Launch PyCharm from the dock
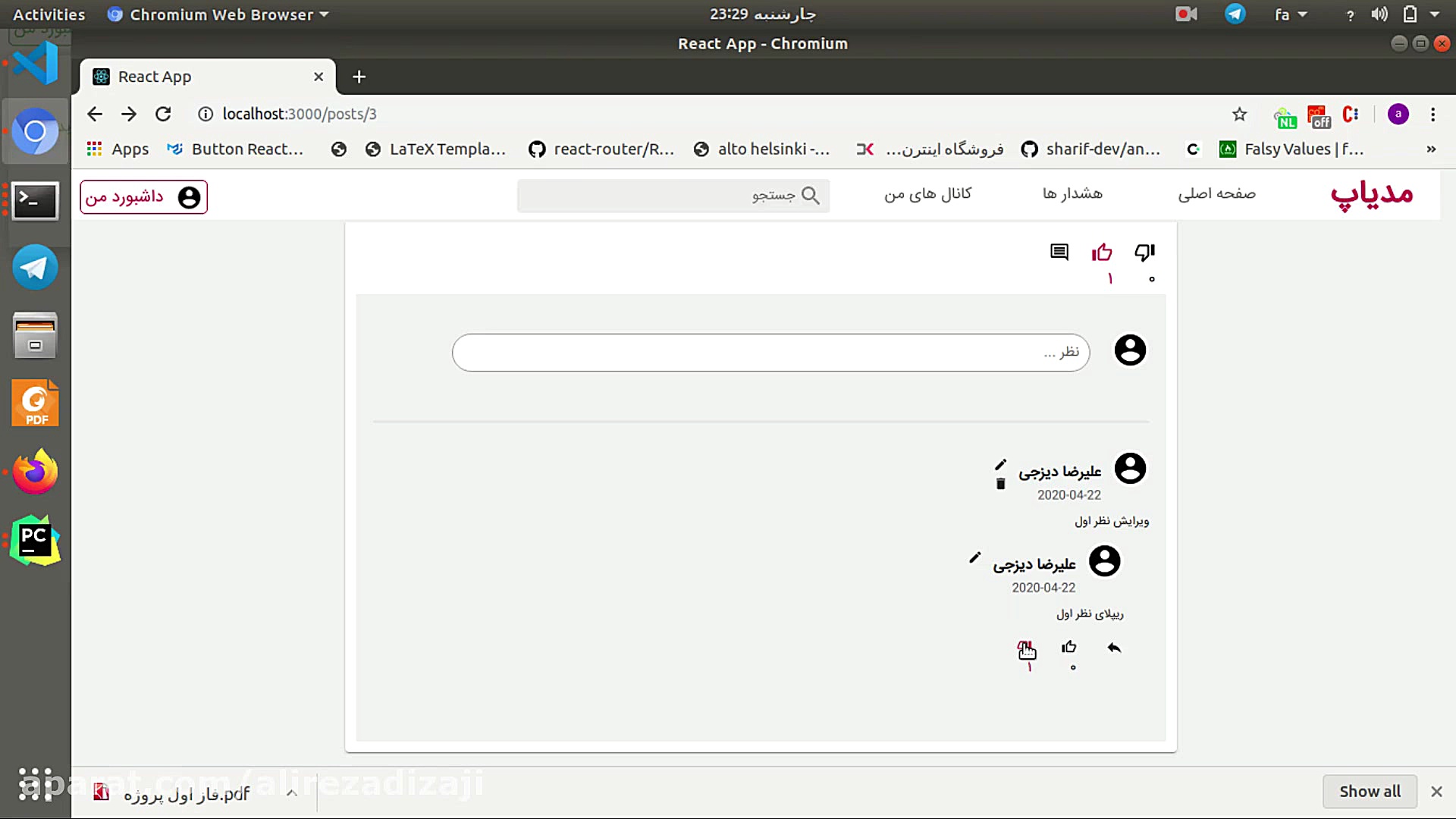The height and width of the screenshot is (819, 1456). point(35,540)
